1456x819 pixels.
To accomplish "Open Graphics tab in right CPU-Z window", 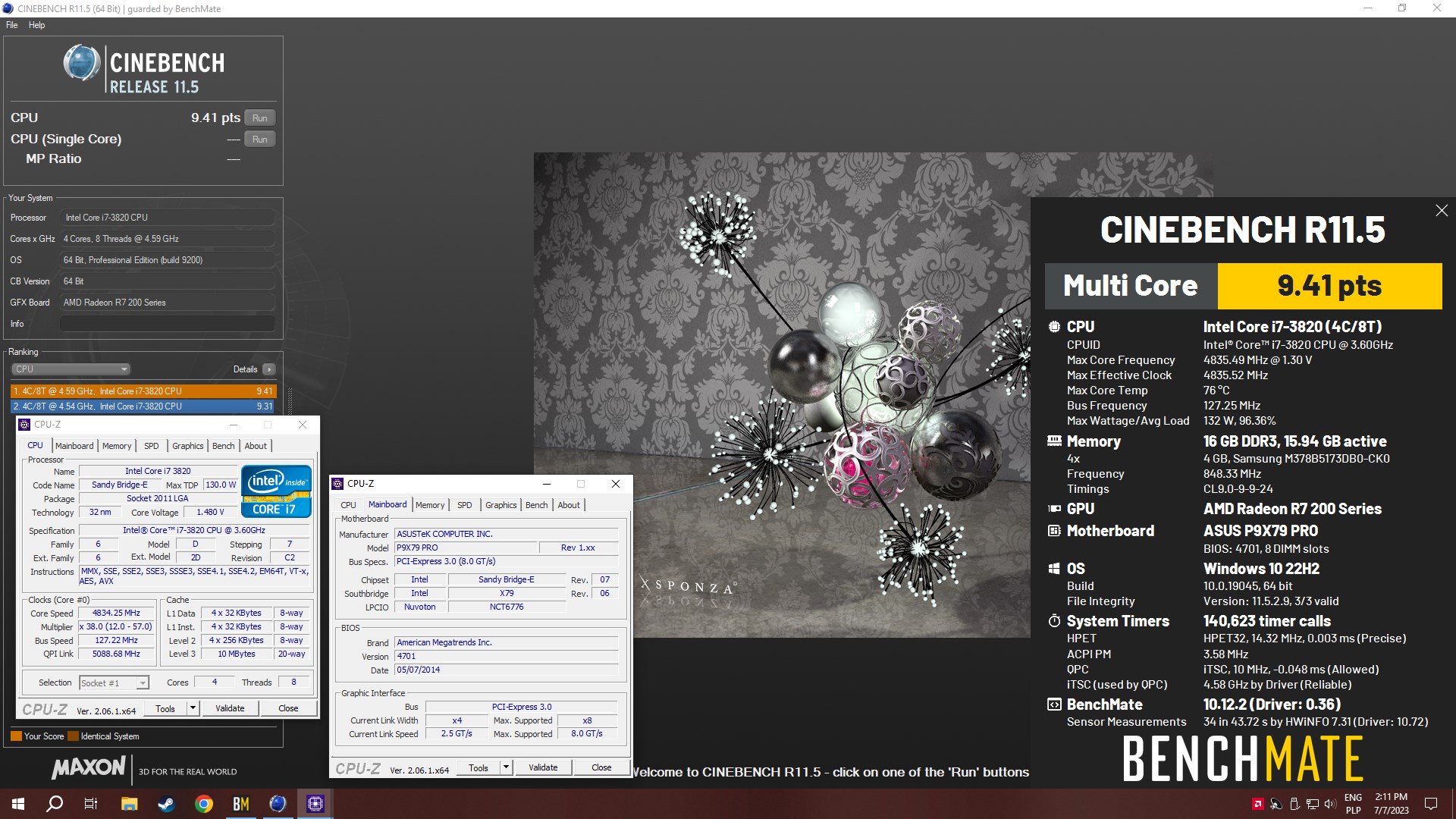I will pos(500,505).
